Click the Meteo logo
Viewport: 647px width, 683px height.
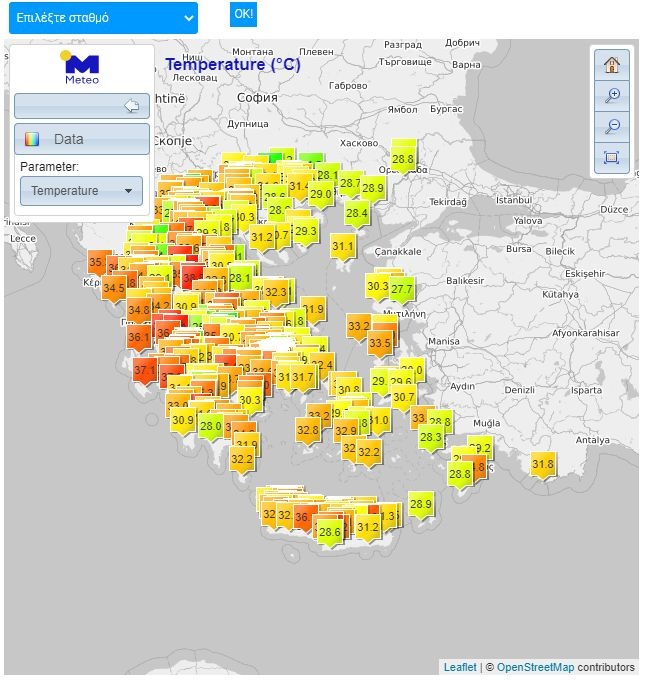click(81, 69)
